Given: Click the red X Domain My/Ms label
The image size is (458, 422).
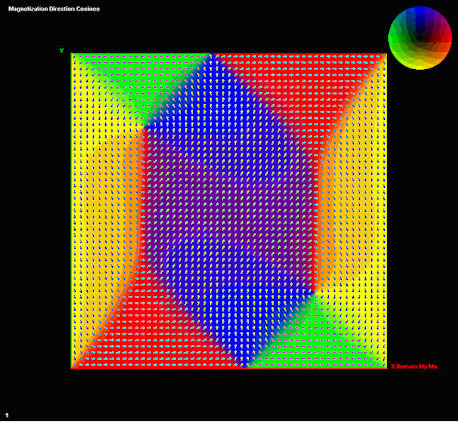Looking at the screenshot, I should coord(414,366).
